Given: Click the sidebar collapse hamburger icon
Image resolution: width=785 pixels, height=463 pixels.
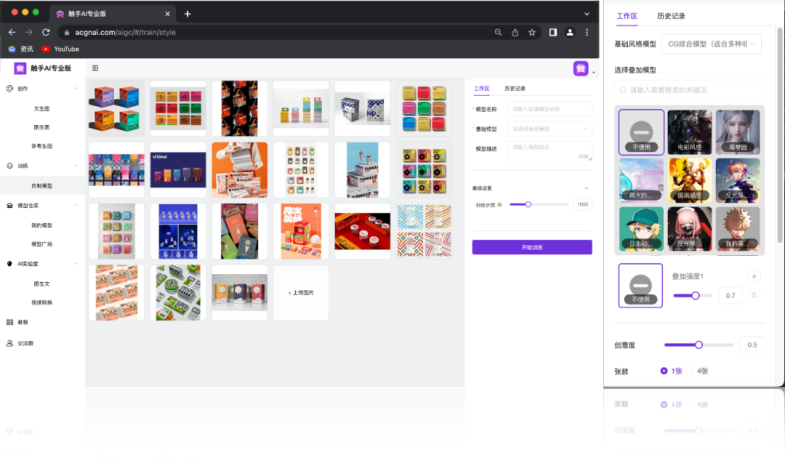Looking at the screenshot, I should (x=95, y=68).
